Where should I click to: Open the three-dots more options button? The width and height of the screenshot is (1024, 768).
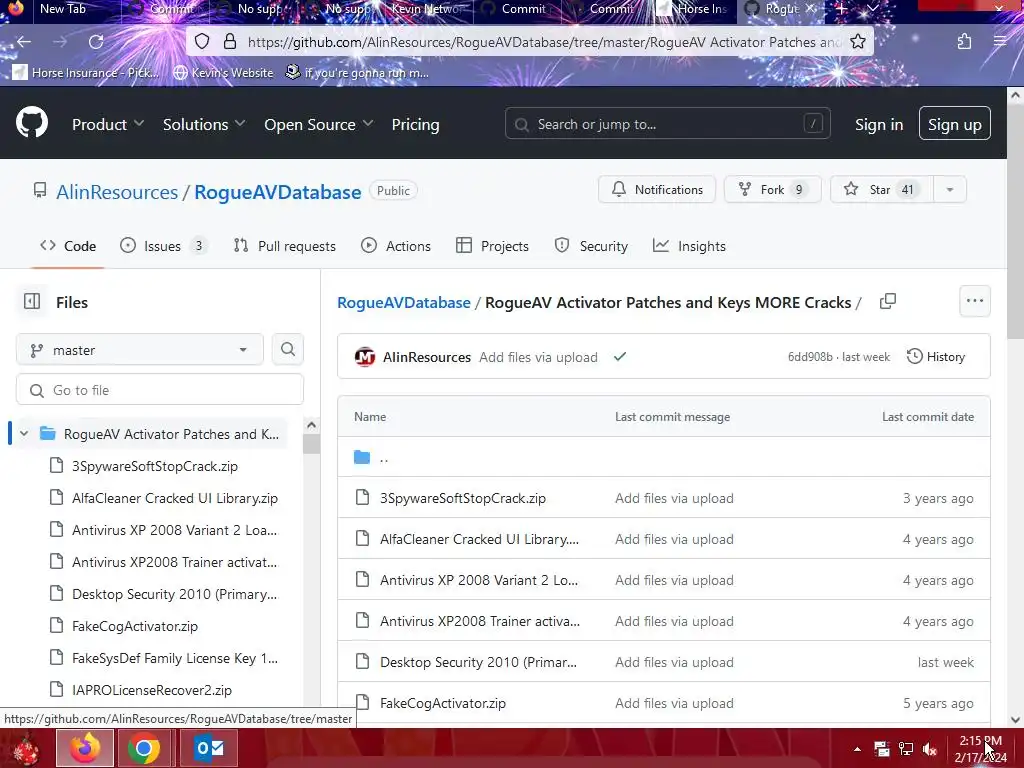pos(975,301)
